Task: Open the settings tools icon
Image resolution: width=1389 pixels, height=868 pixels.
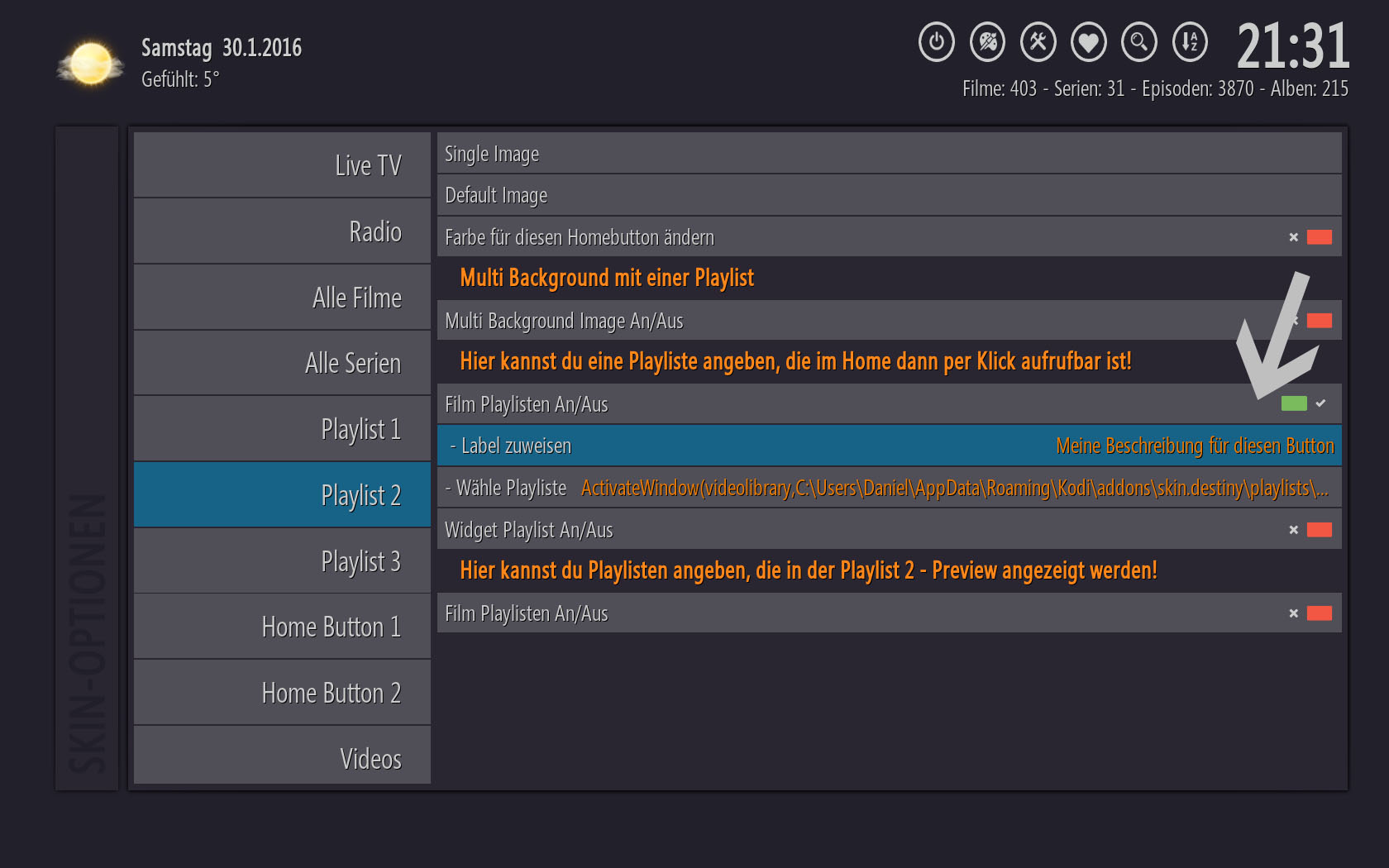Action: tap(1038, 41)
